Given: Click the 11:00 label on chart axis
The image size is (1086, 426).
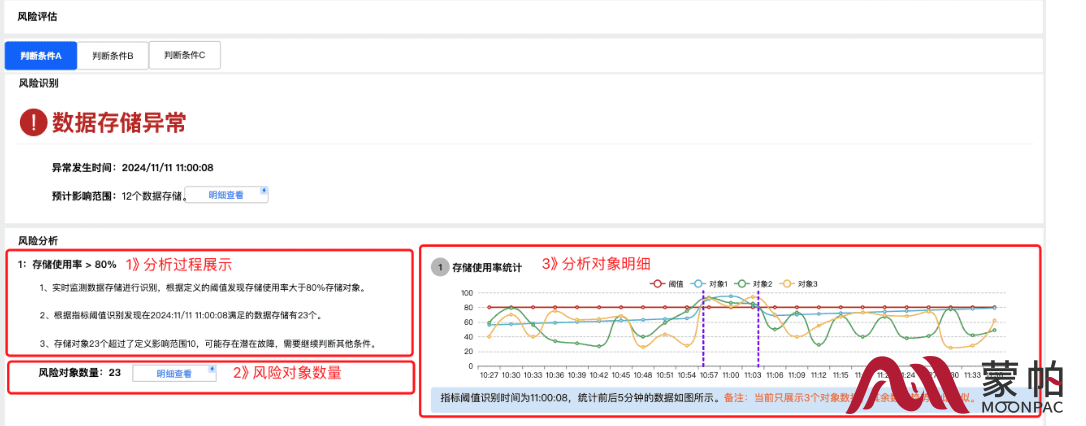Looking at the screenshot, I should 731,375.
